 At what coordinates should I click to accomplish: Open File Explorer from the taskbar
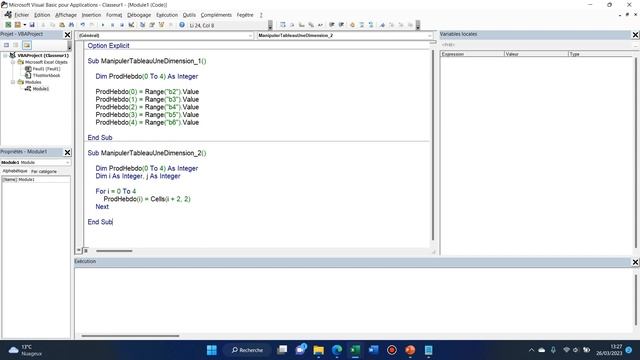[318, 350]
